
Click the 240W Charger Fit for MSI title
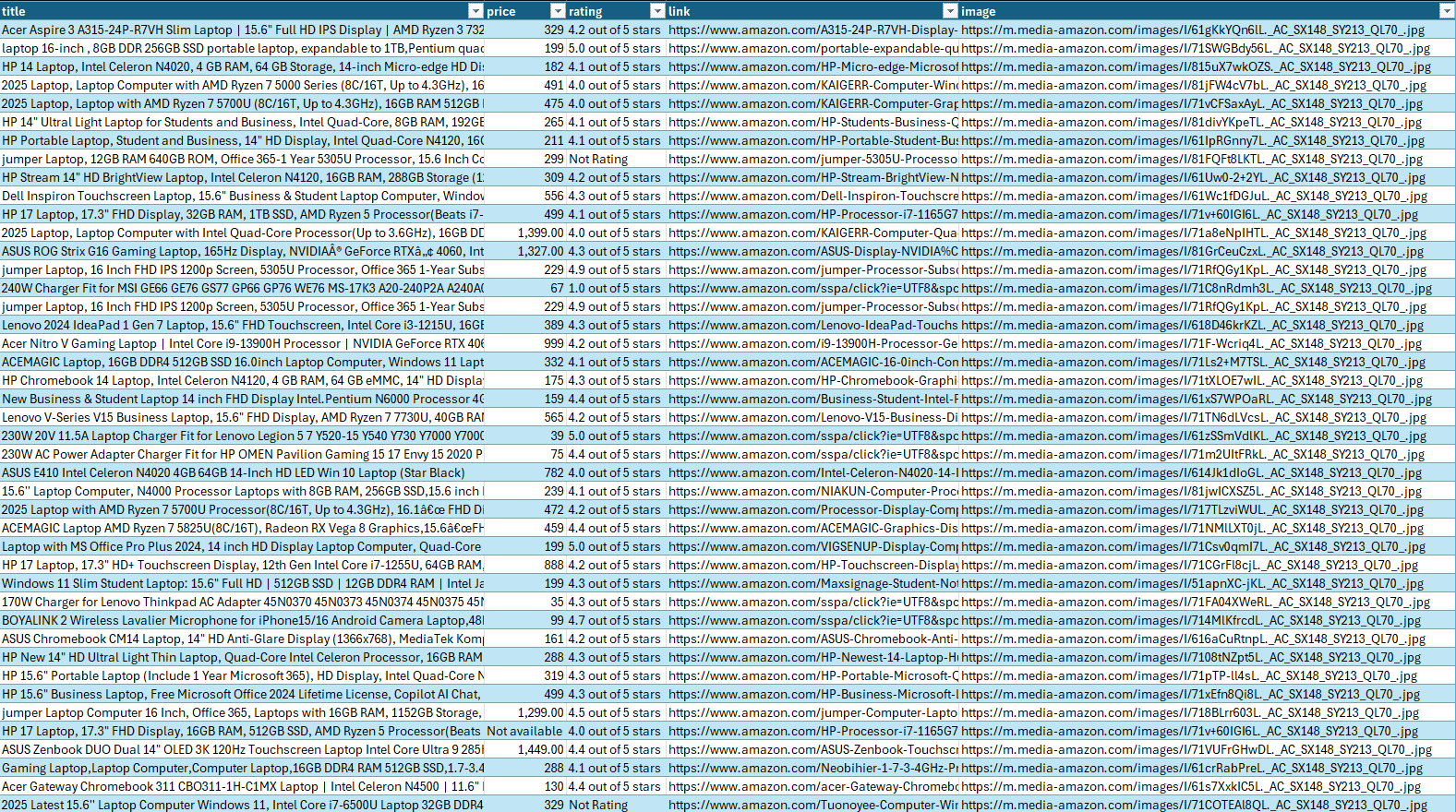tap(242, 288)
